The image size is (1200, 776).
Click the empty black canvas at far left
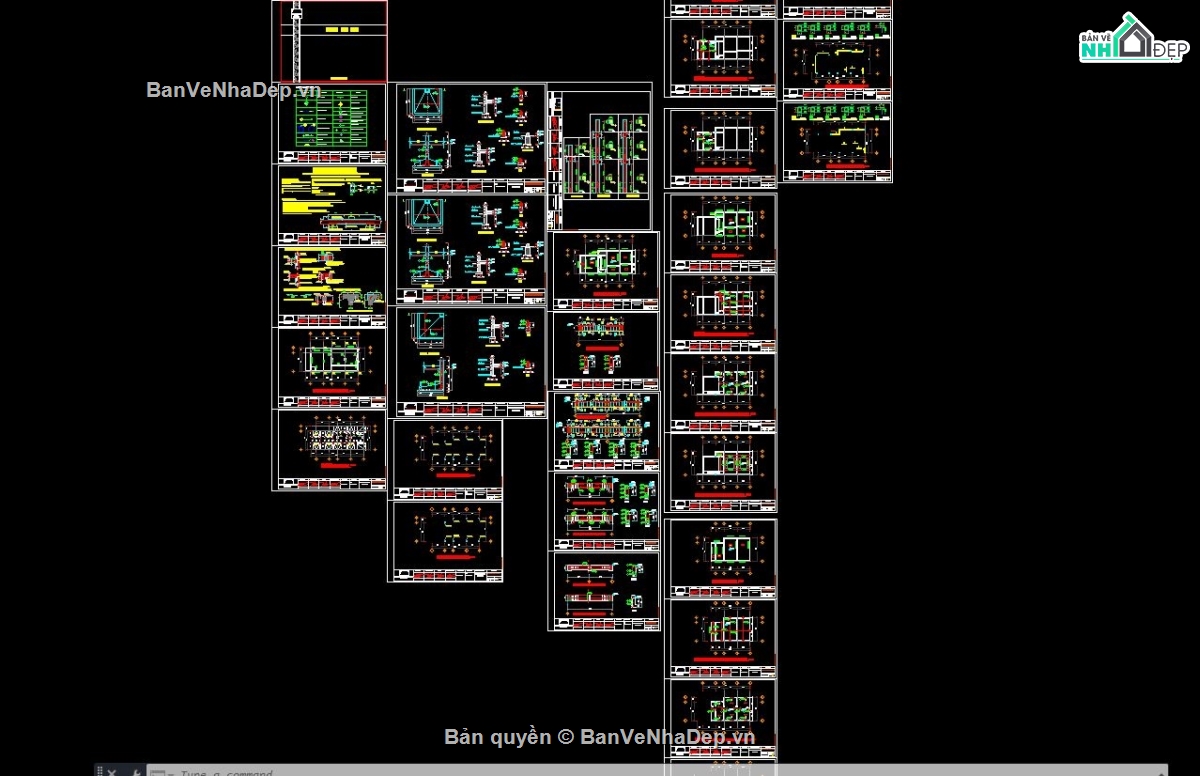coord(120,400)
